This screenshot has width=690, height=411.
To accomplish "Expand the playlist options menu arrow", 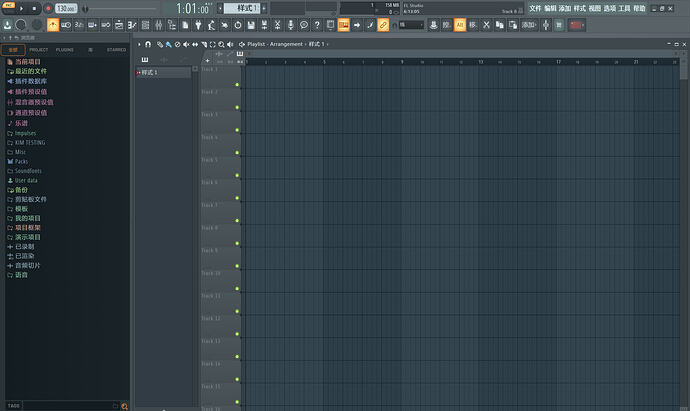I will [x=139, y=44].
